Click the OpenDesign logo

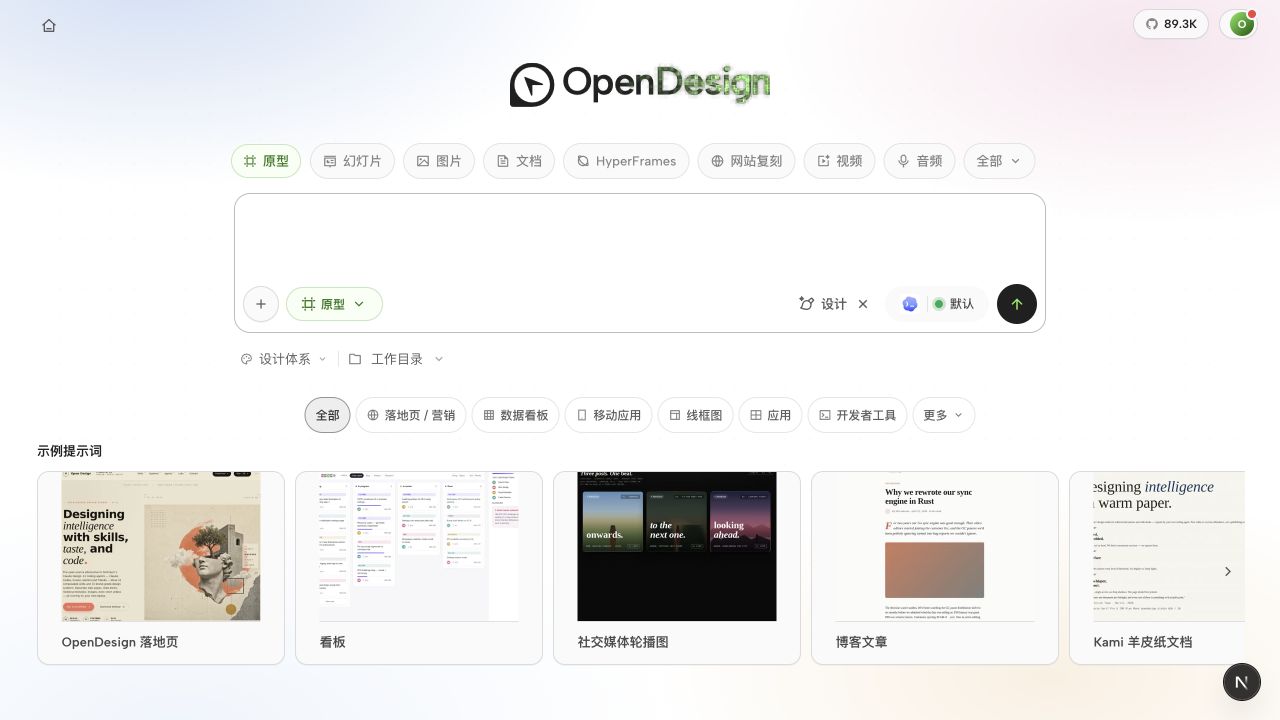[640, 84]
